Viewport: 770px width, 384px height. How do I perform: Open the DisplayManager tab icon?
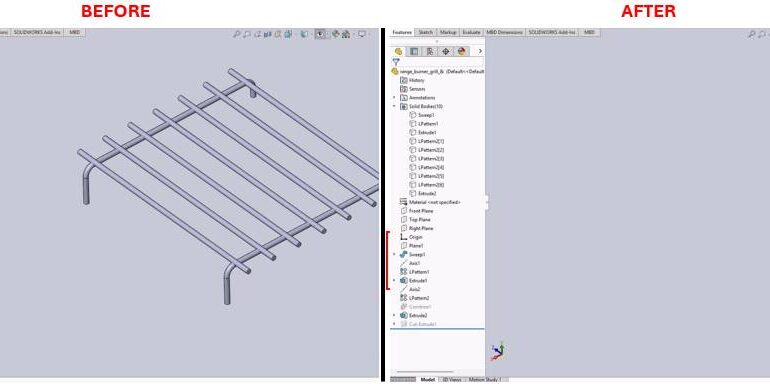(461, 51)
